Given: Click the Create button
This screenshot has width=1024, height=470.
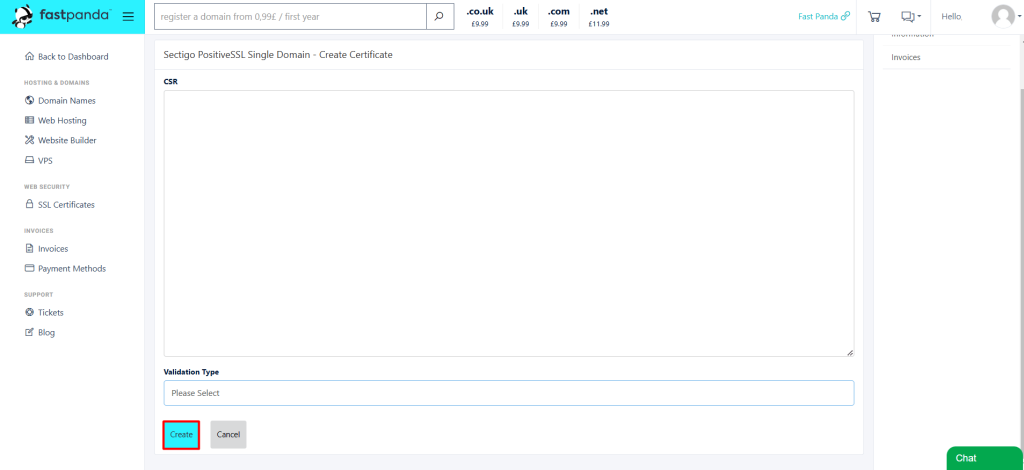Looking at the screenshot, I should click(181, 435).
